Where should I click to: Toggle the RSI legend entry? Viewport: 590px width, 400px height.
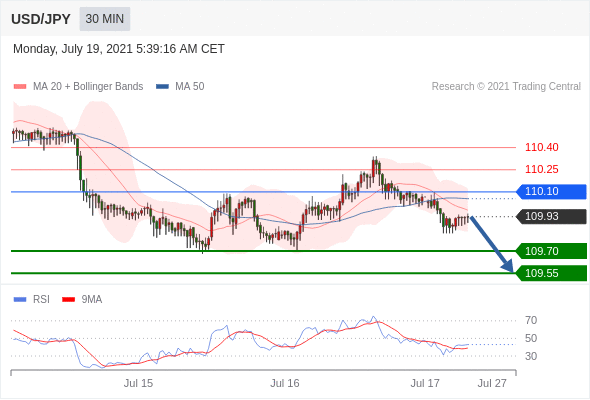[32, 300]
